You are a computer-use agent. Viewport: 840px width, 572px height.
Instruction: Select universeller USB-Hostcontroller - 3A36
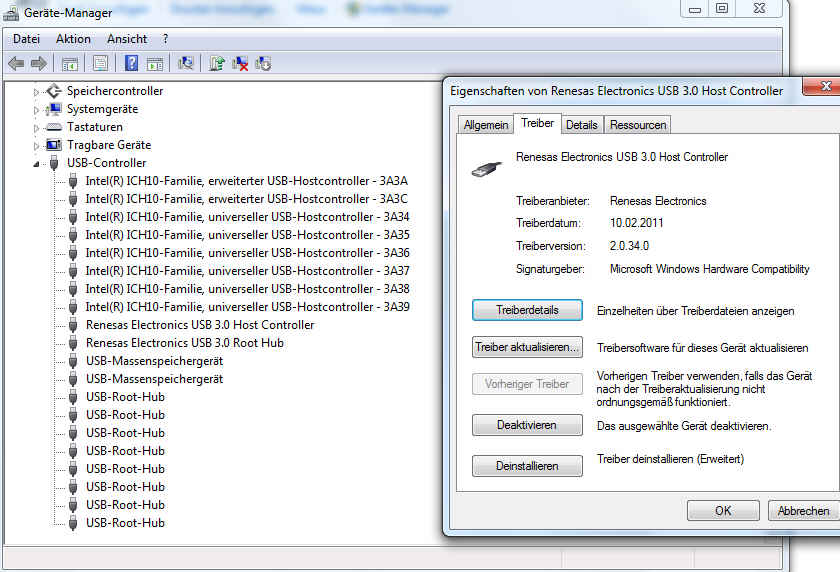[247, 253]
